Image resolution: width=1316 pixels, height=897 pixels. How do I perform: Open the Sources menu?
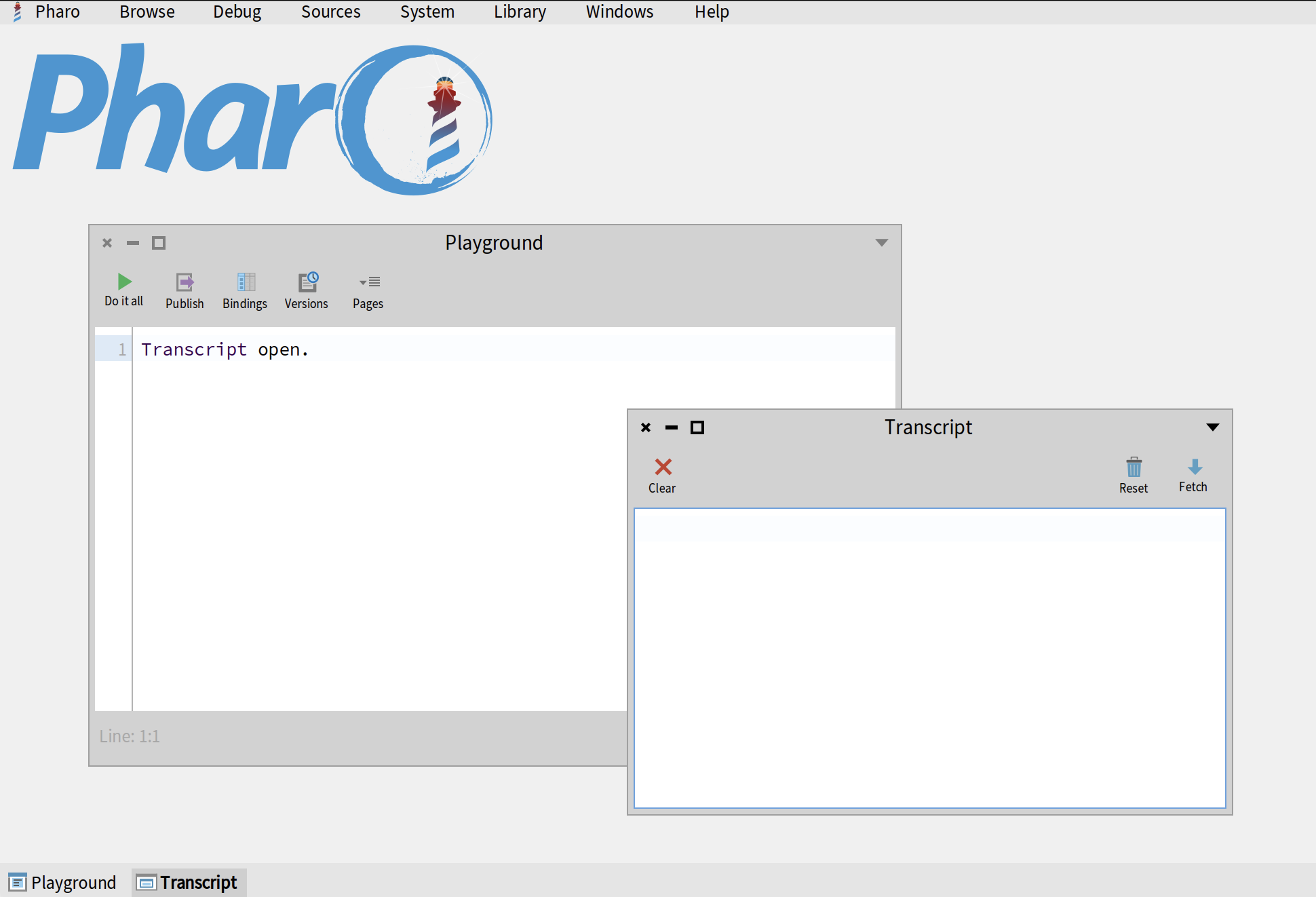click(330, 12)
